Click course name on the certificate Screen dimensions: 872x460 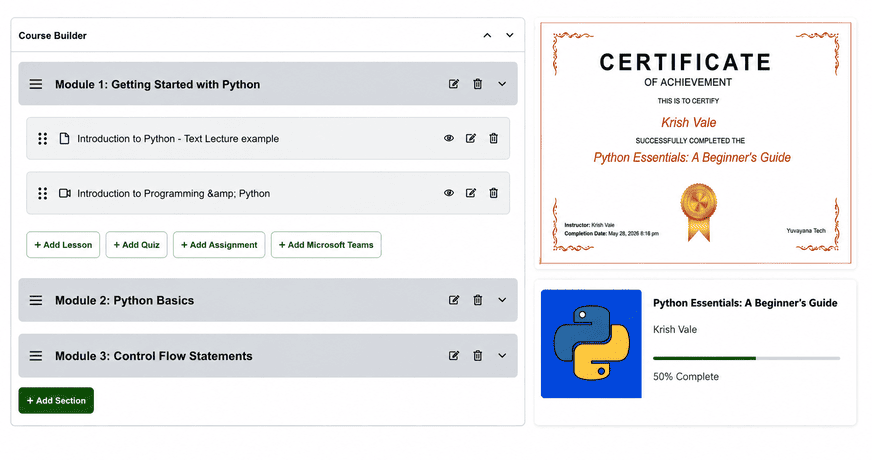click(x=692, y=157)
